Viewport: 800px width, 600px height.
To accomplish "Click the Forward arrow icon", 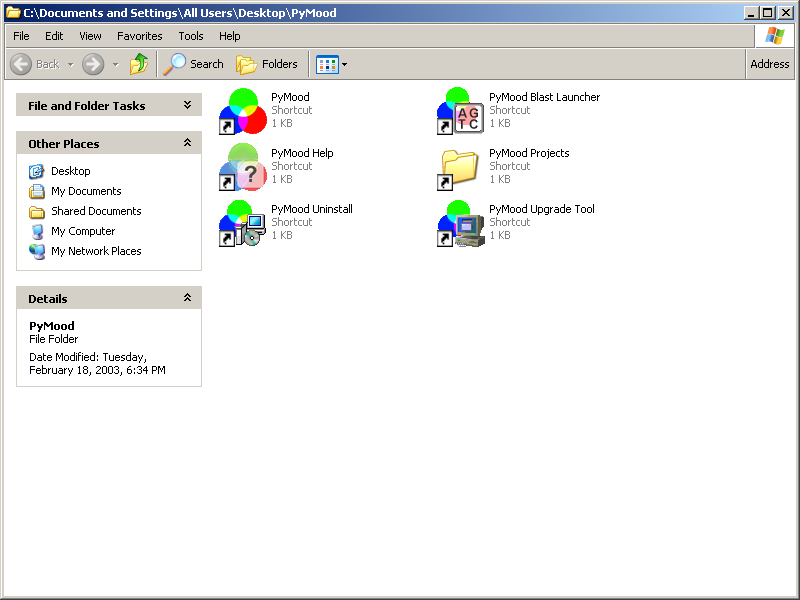I will click(x=93, y=64).
